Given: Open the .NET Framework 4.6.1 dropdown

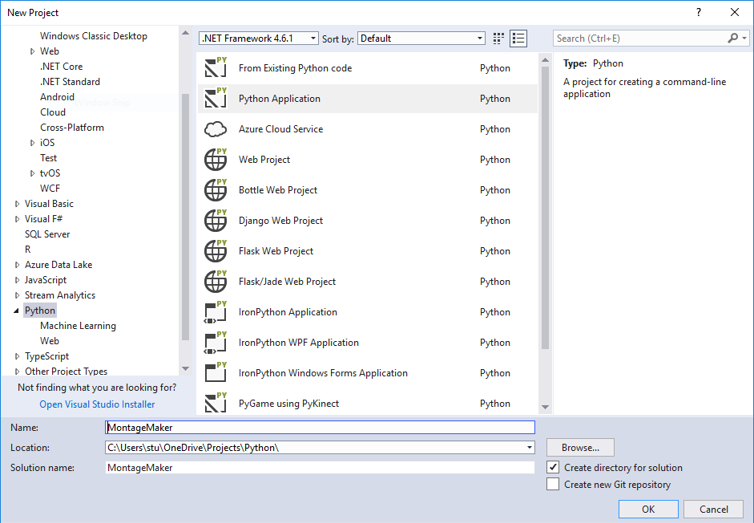Looking at the screenshot, I should [x=259, y=38].
